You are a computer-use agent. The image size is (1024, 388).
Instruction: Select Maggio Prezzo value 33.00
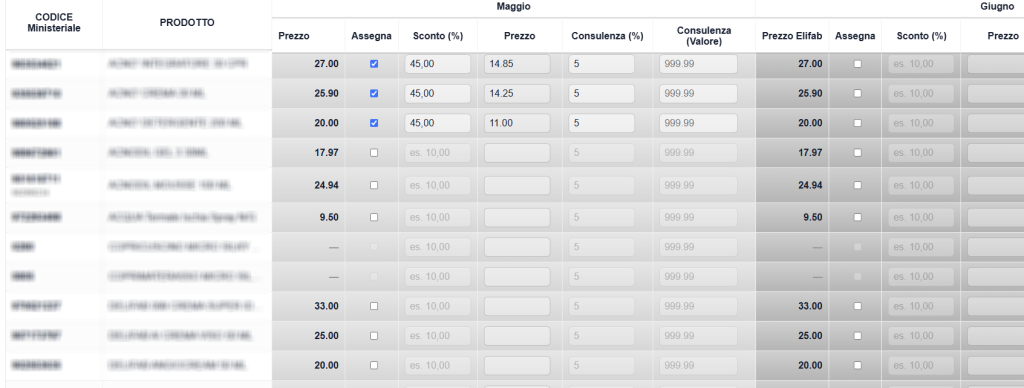(x=326, y=306)
